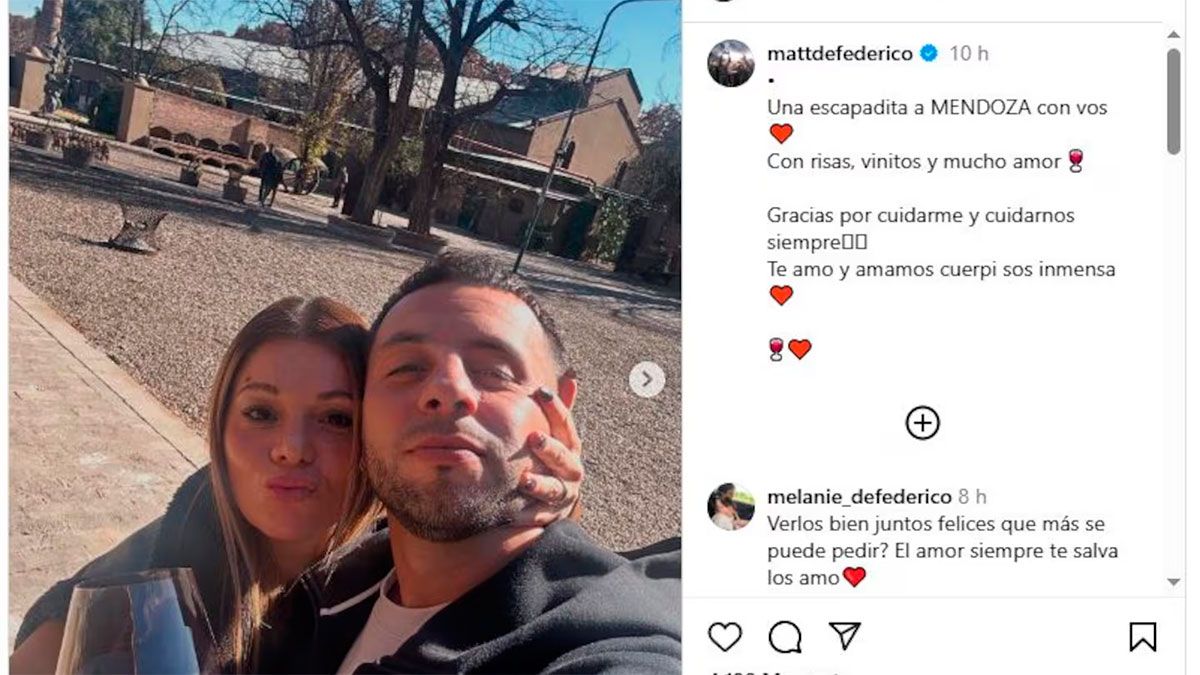
Task: Load more comments with the plus circle
Action: pyautogui.click(x=922, y=423)
